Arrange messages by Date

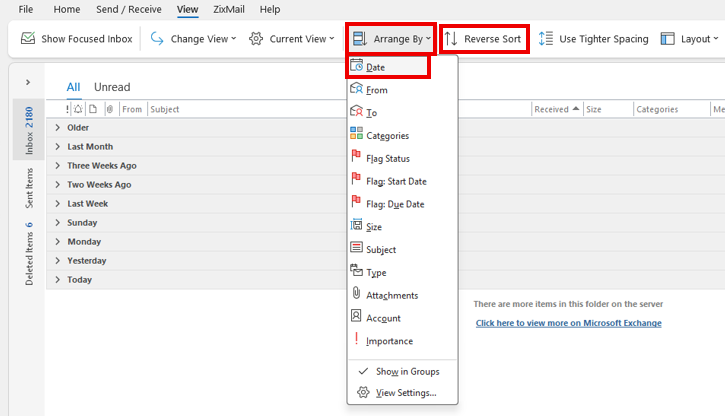point(388,67)
